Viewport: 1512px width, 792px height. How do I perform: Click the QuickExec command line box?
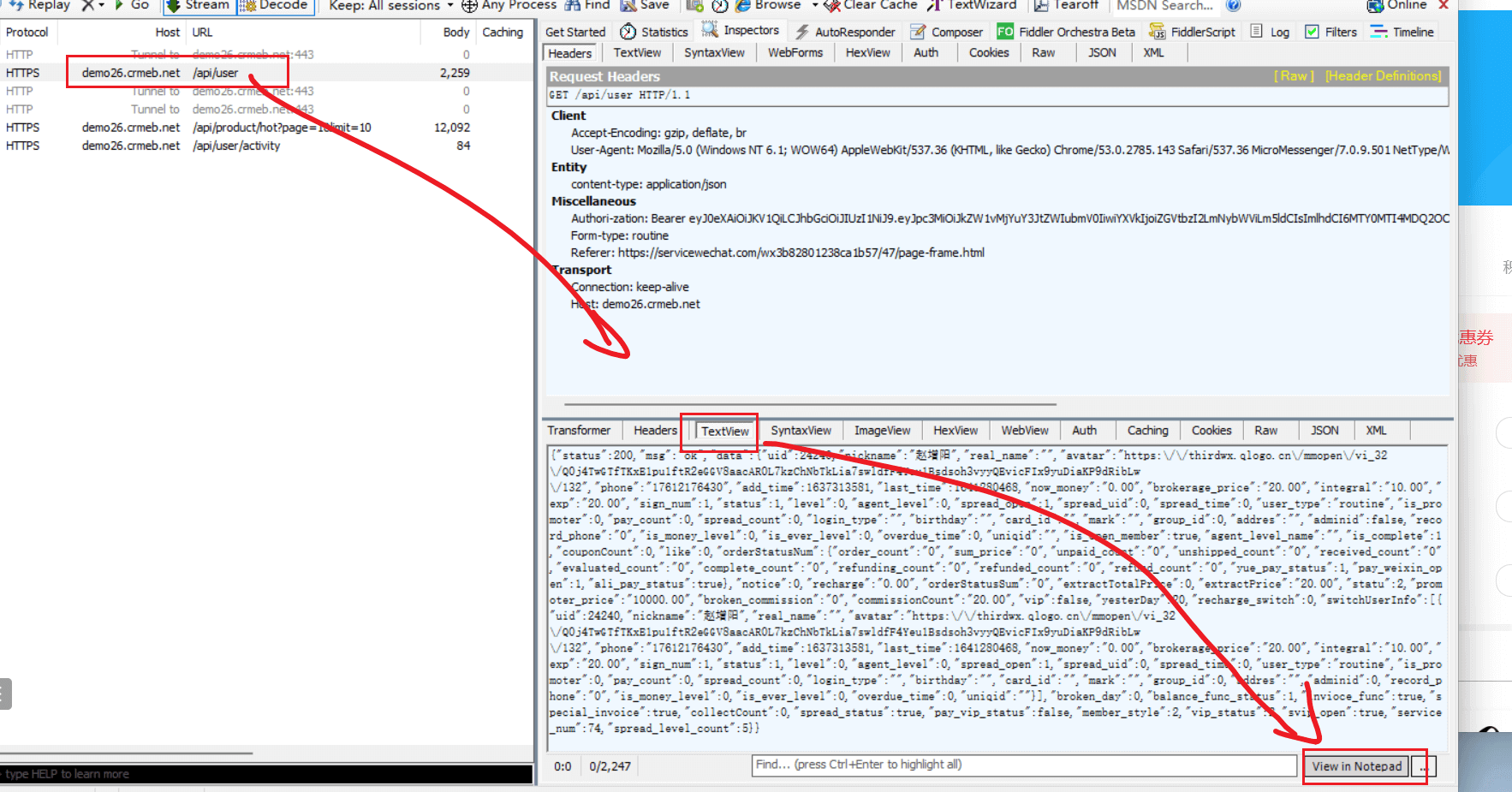point(266,774)
